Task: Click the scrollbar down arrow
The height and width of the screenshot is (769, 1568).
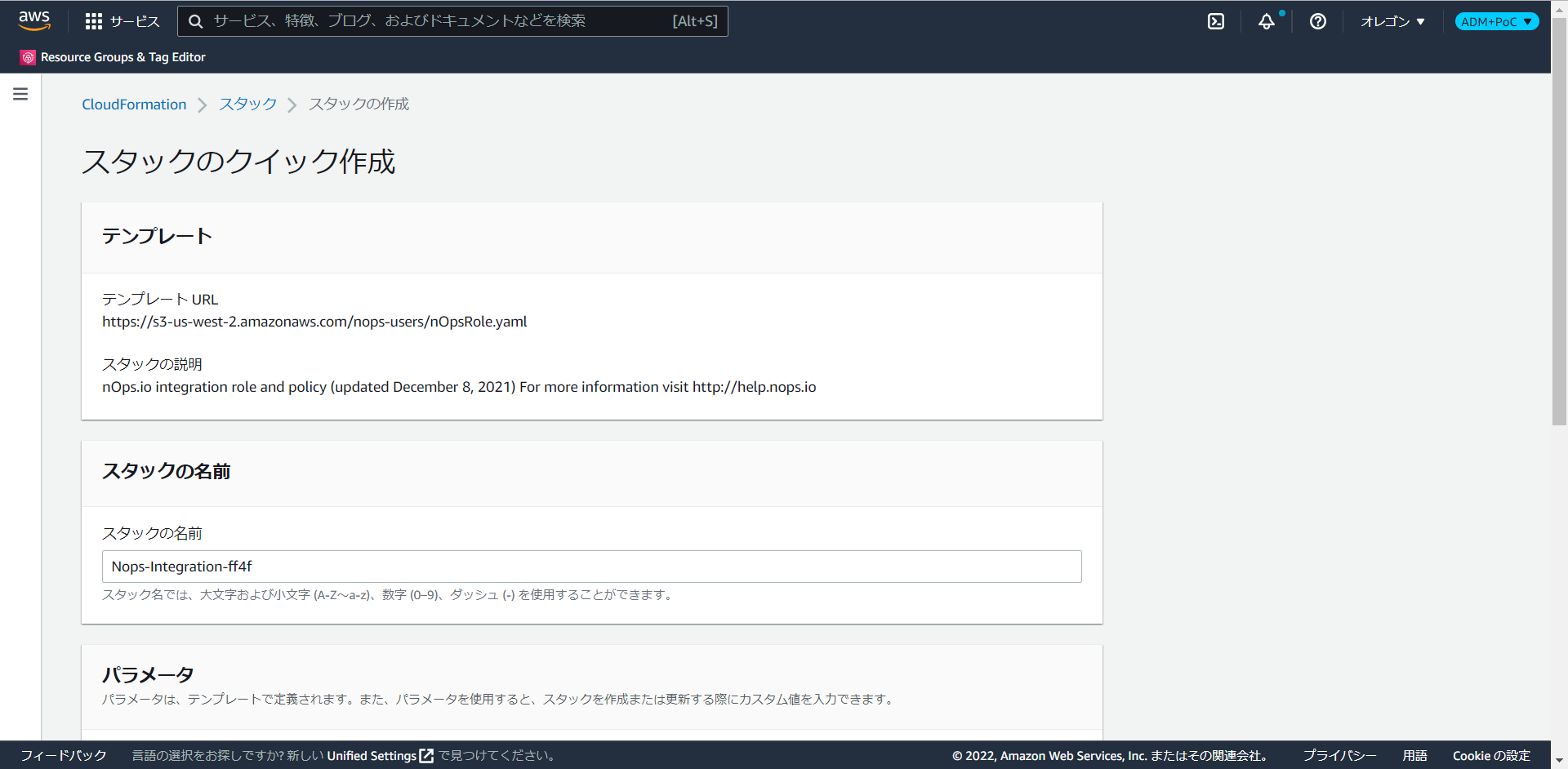Action: [x=1559, y=761]
